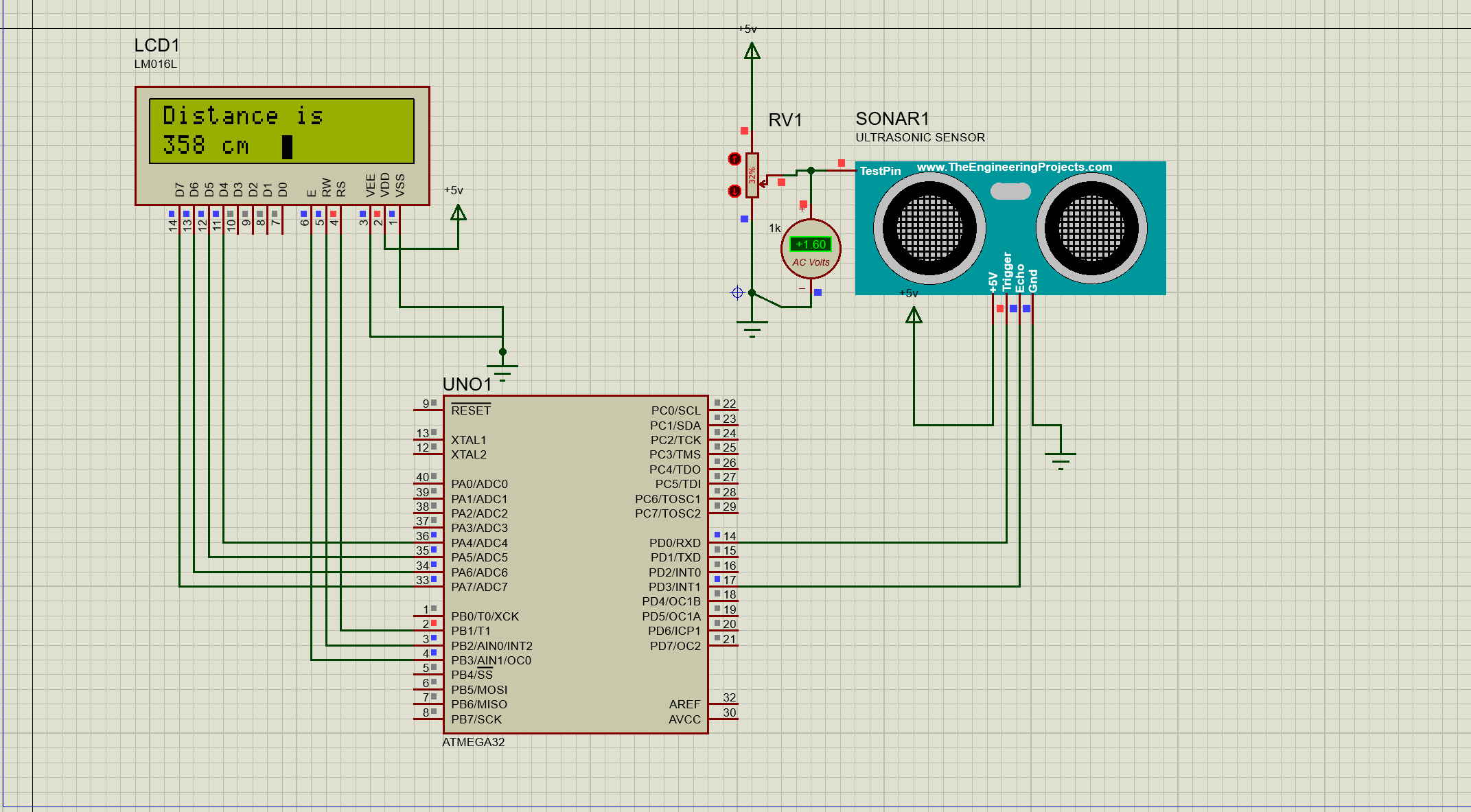Select the LCD display green screen
Viewport: 1471px width, 812px height.
click(x=281, y=131)
